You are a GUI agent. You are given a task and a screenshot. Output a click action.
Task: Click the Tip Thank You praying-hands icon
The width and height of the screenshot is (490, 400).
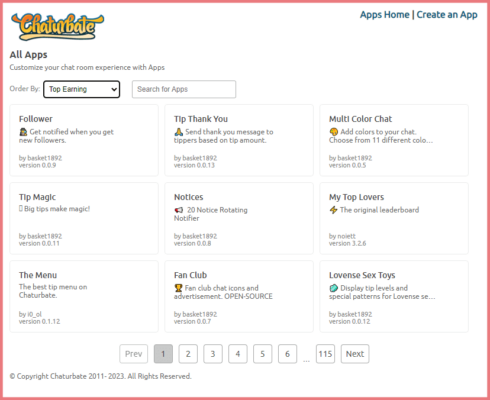point(179,132)
